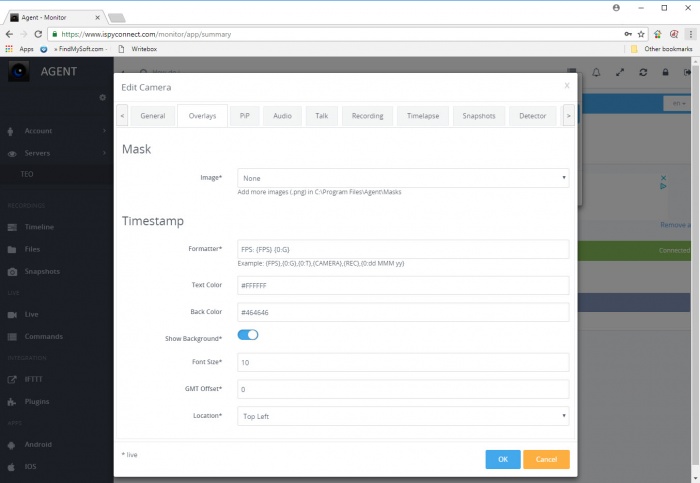
Task: Open Other bookmarks folder
Action: pos(662,49)
